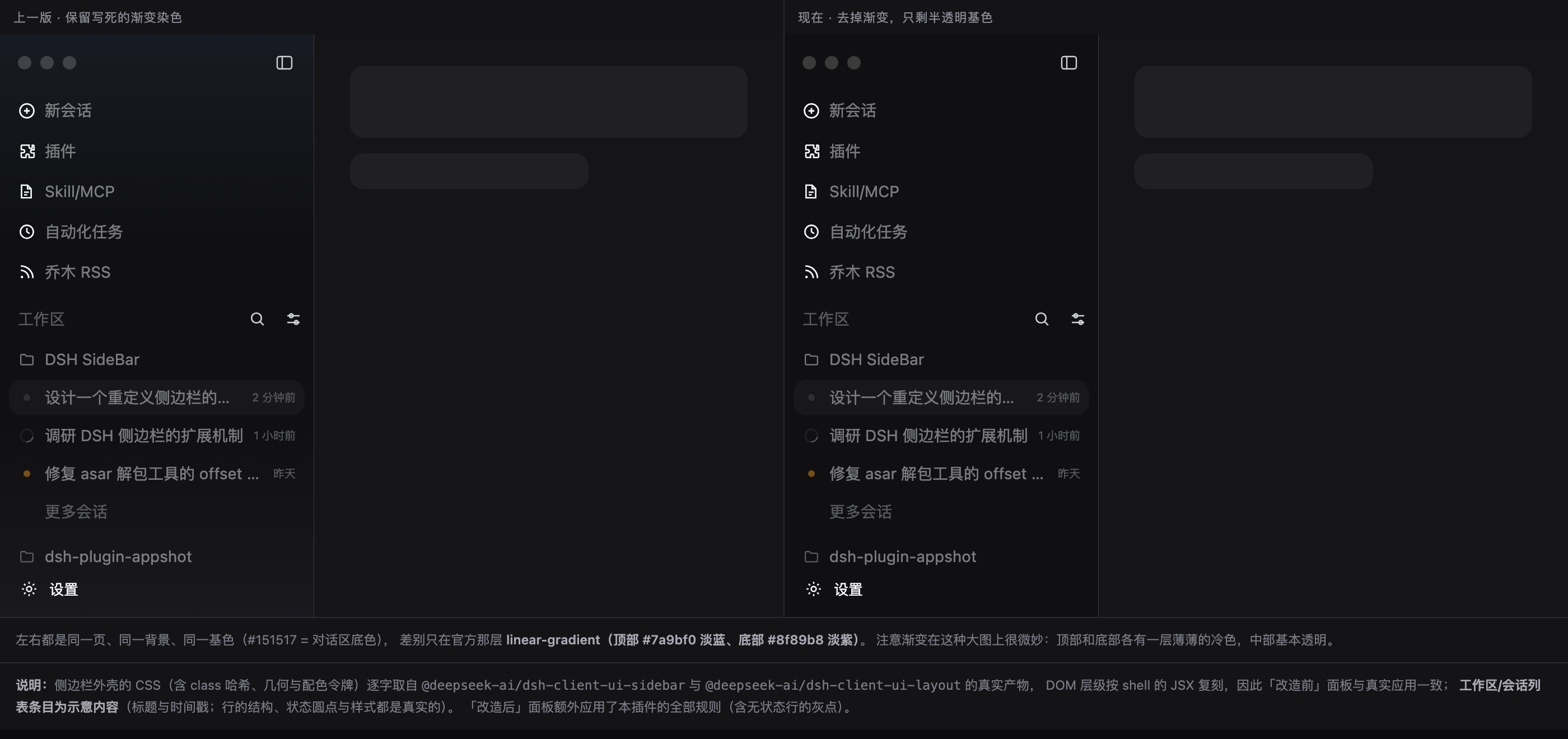The width and height of the screenshot is (1568, 739).
Task: Click small placeholder bar in right panel chat
Action: (1253, 171)
